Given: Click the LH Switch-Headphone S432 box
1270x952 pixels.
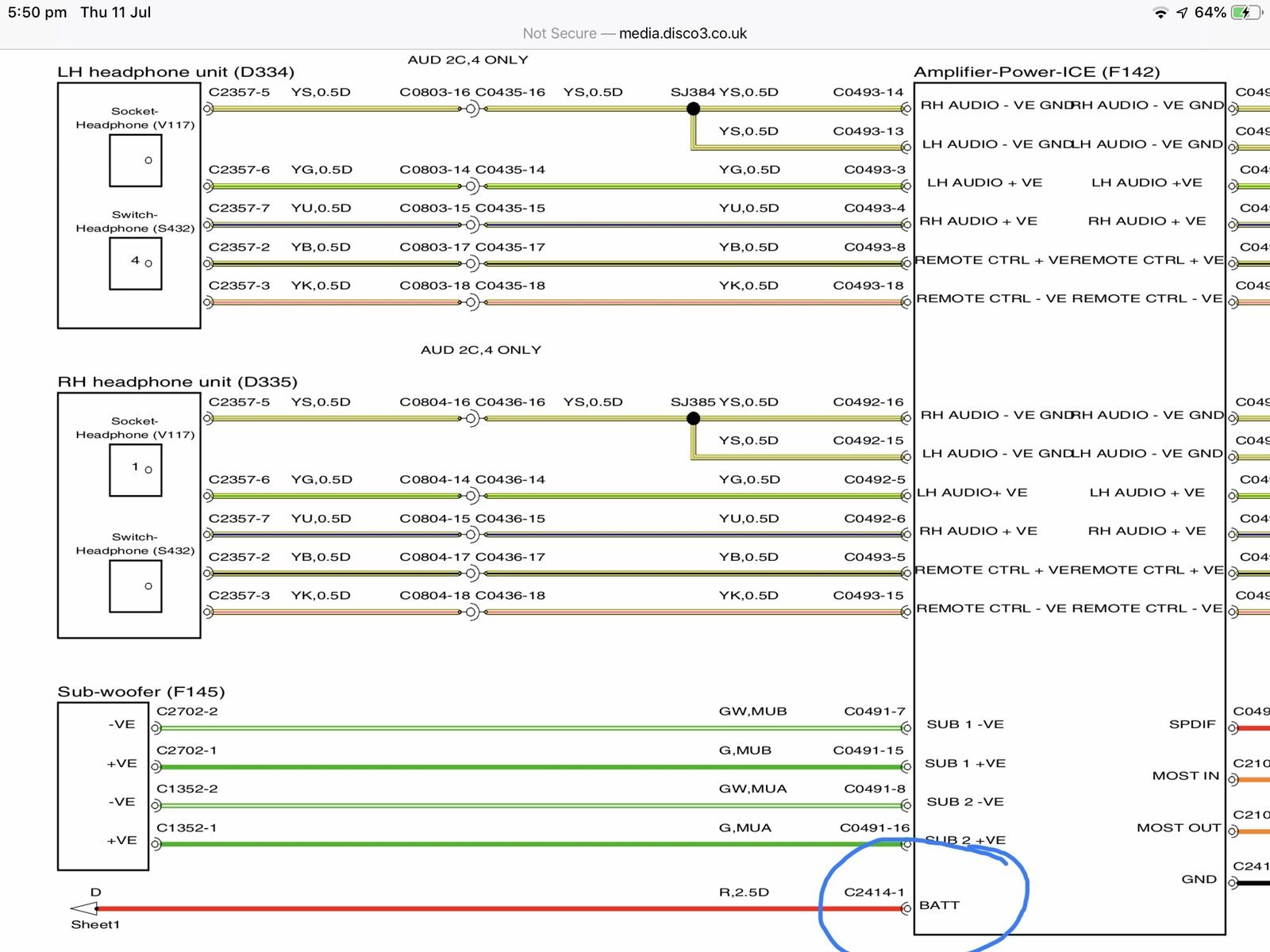Looking at the screenshot, I should 136,264.
